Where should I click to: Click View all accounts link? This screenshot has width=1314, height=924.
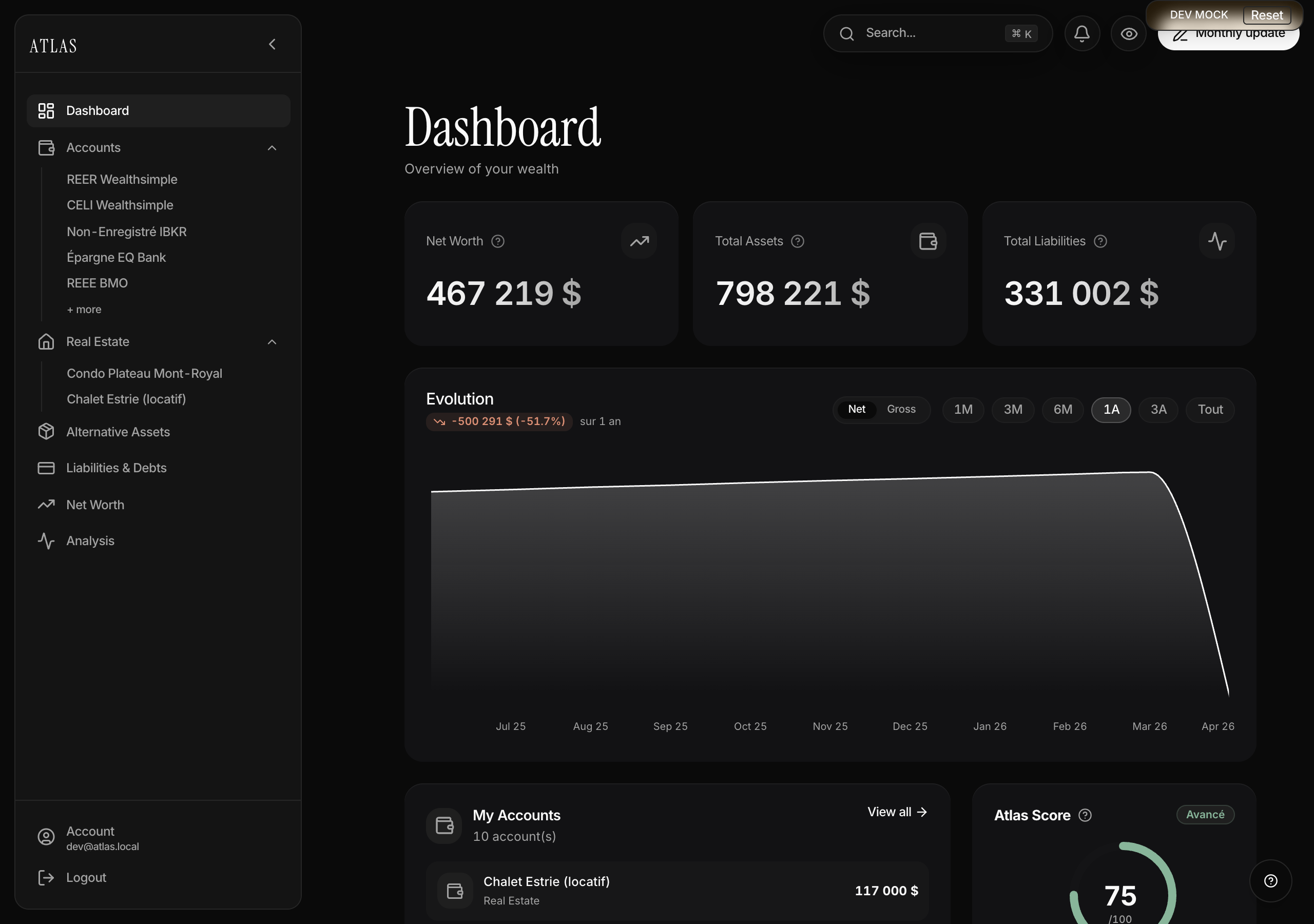[897, 812]
